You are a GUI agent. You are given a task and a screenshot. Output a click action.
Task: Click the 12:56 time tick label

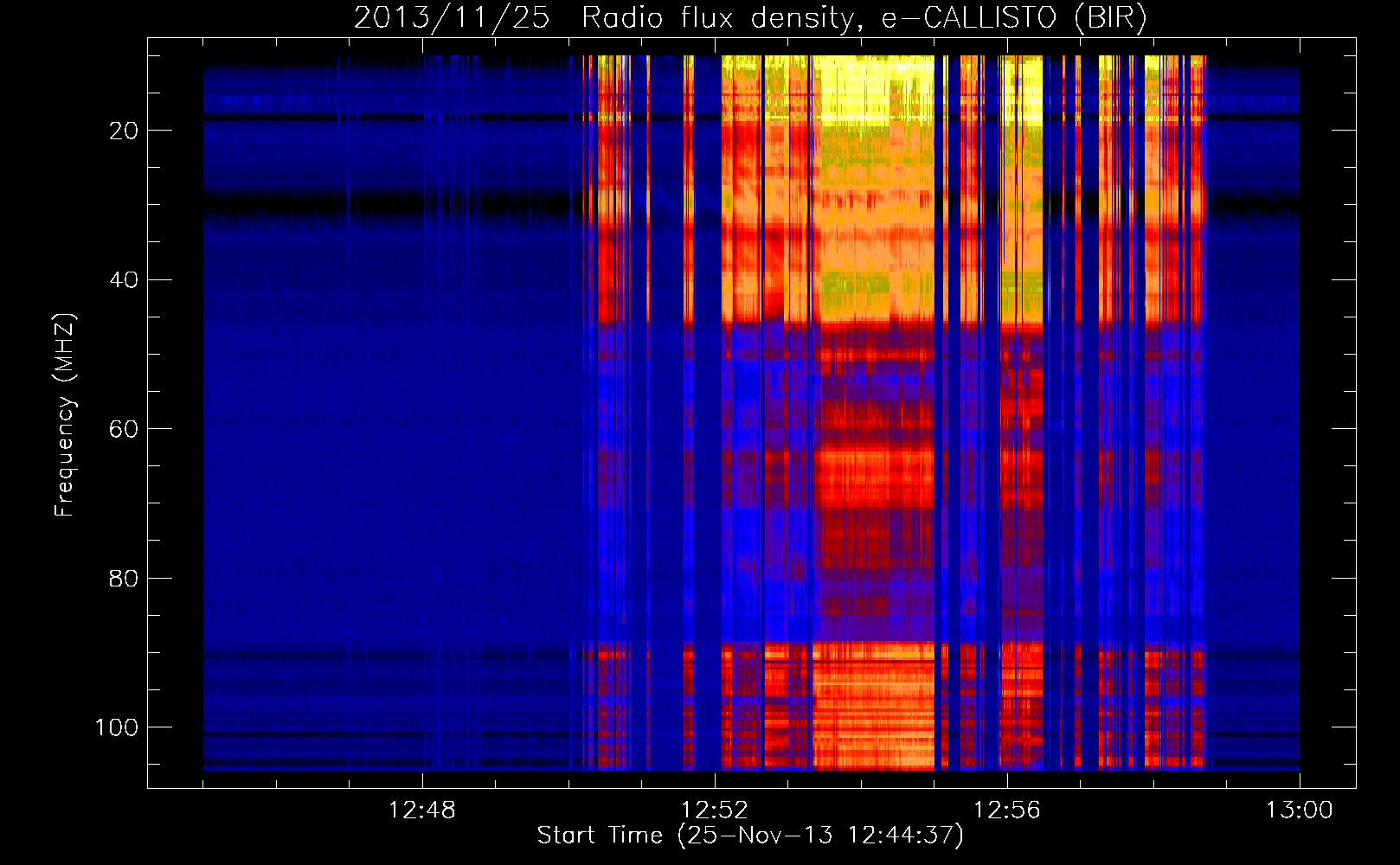click(x=1007, y=811)
